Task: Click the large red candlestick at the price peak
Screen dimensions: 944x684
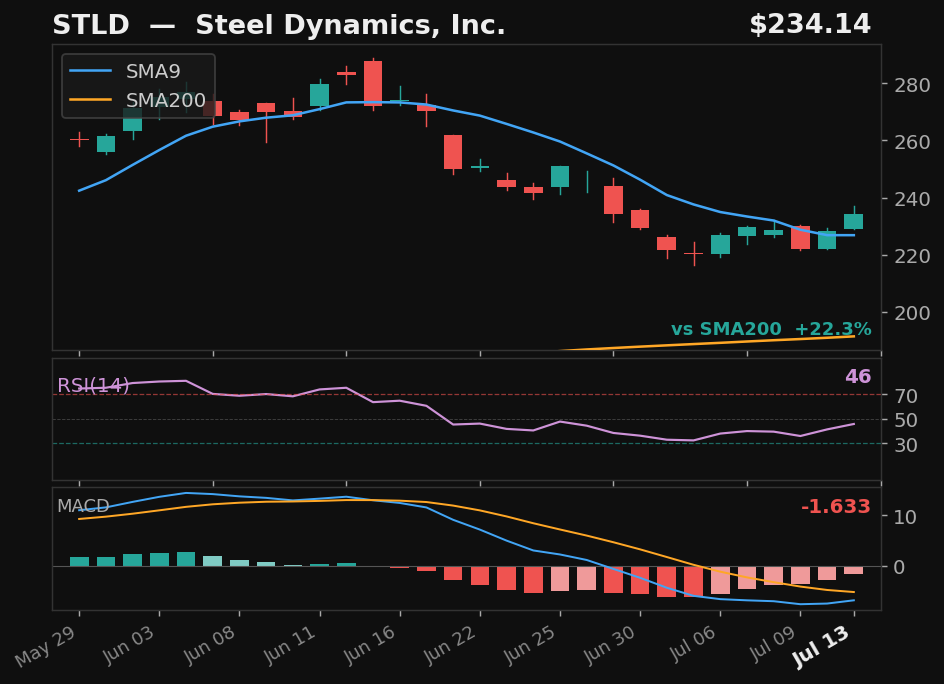Action: [x=373, y=83]
